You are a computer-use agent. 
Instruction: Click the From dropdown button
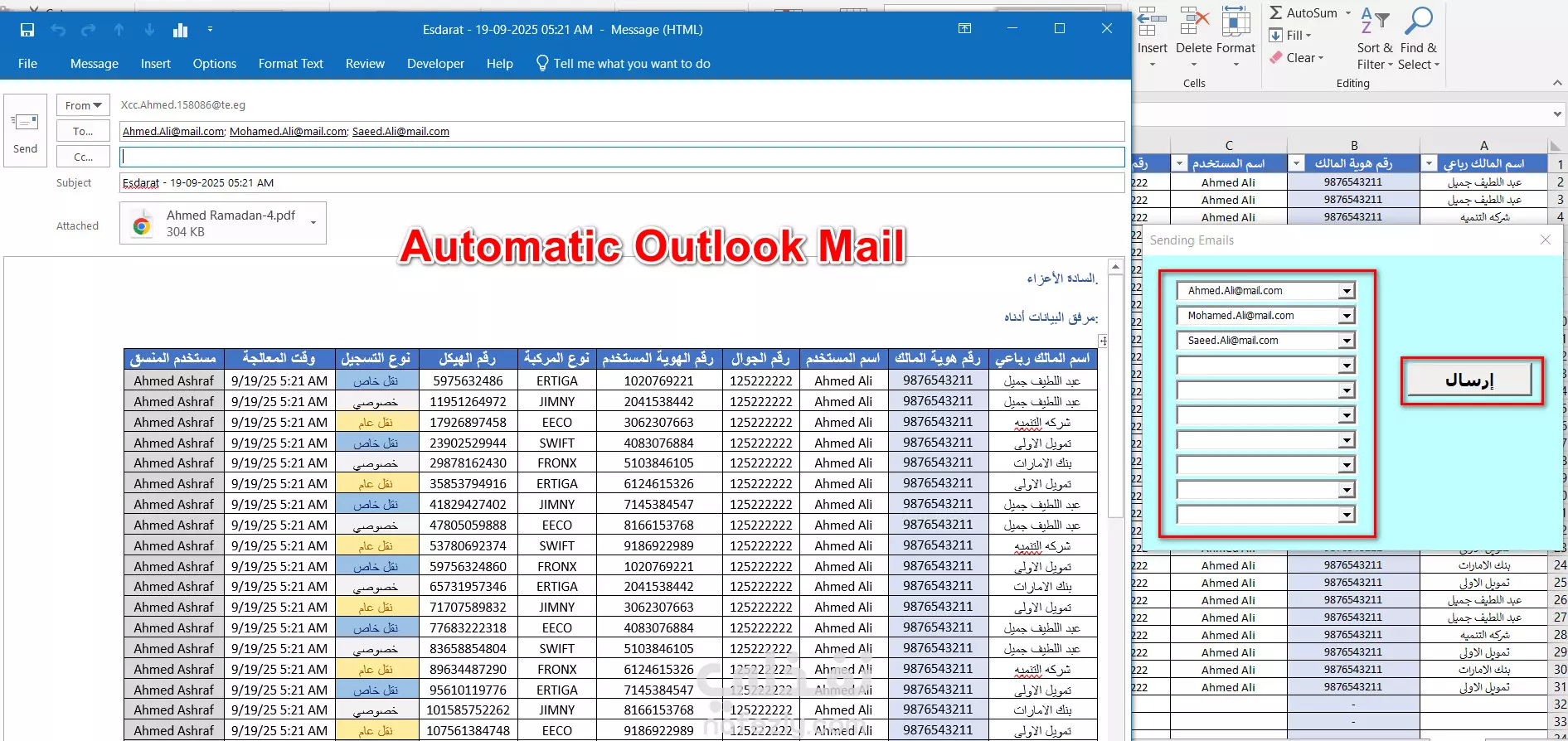83,105
